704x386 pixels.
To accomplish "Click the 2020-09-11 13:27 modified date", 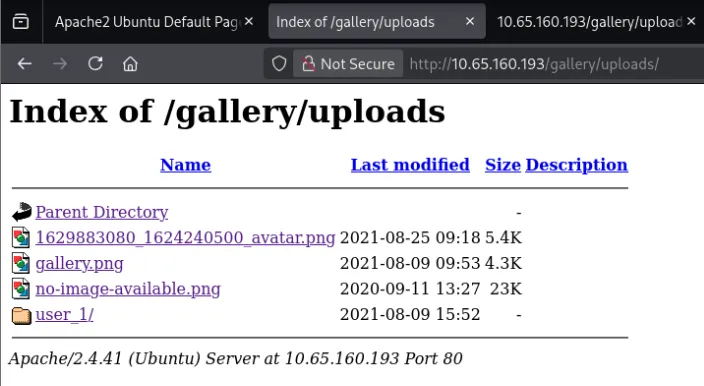I will (x=410, y=289).
